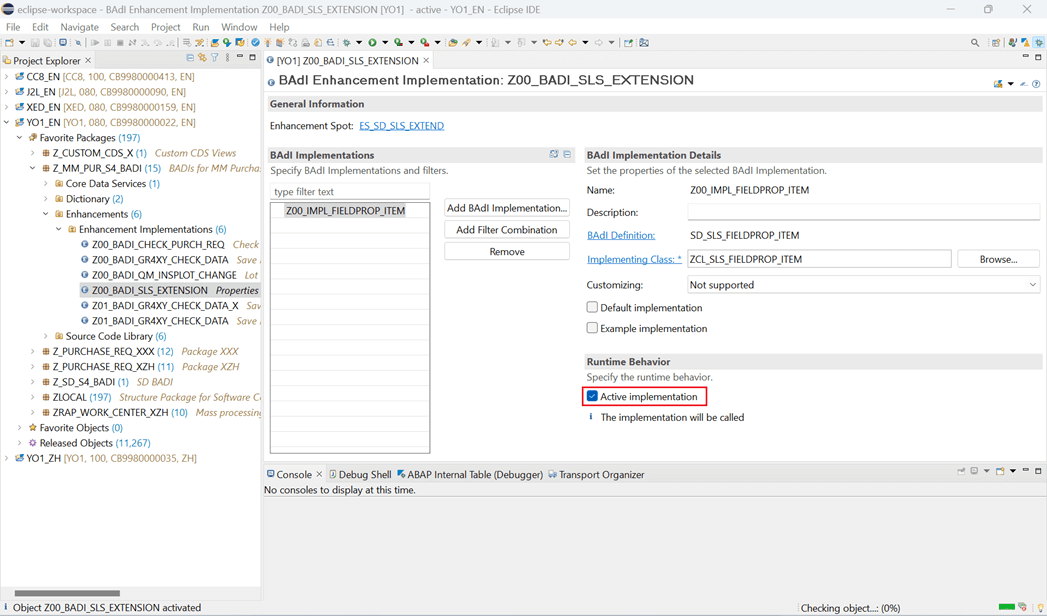The image size is (1047, 616).
Task: Select the ABAP perspective icon at top right
Action: 1038,42
